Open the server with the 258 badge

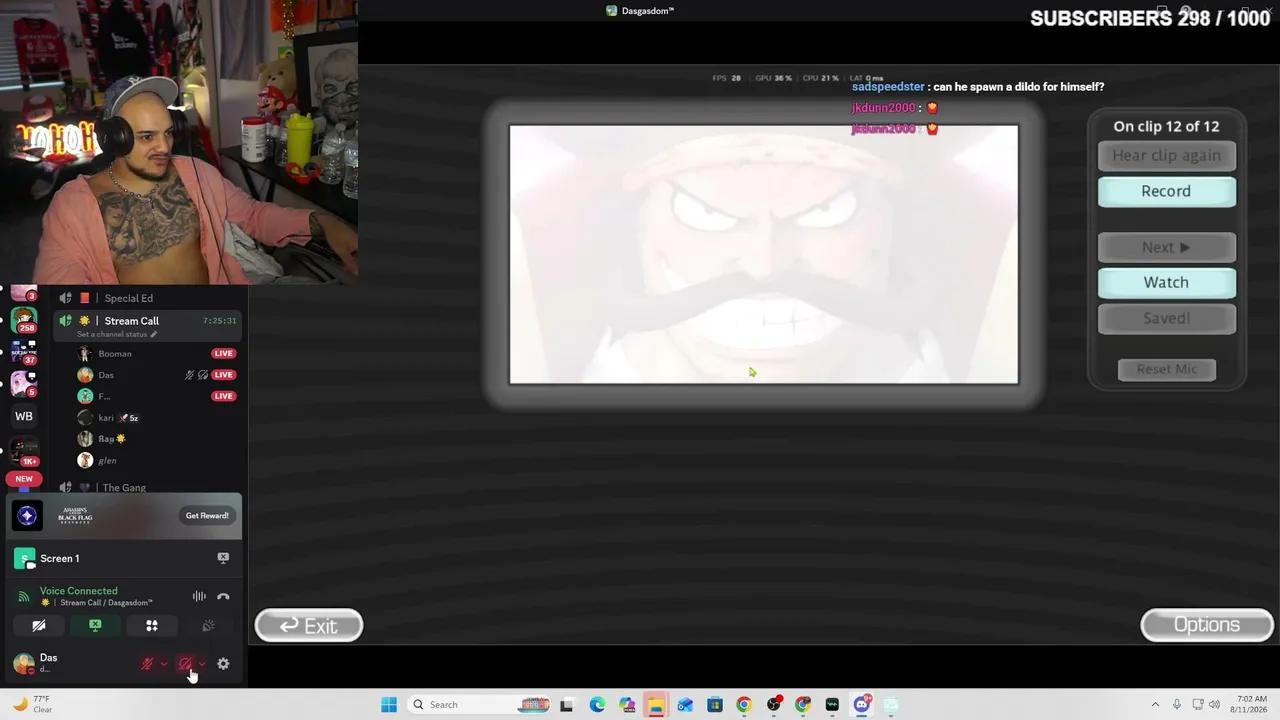(24, 321)
